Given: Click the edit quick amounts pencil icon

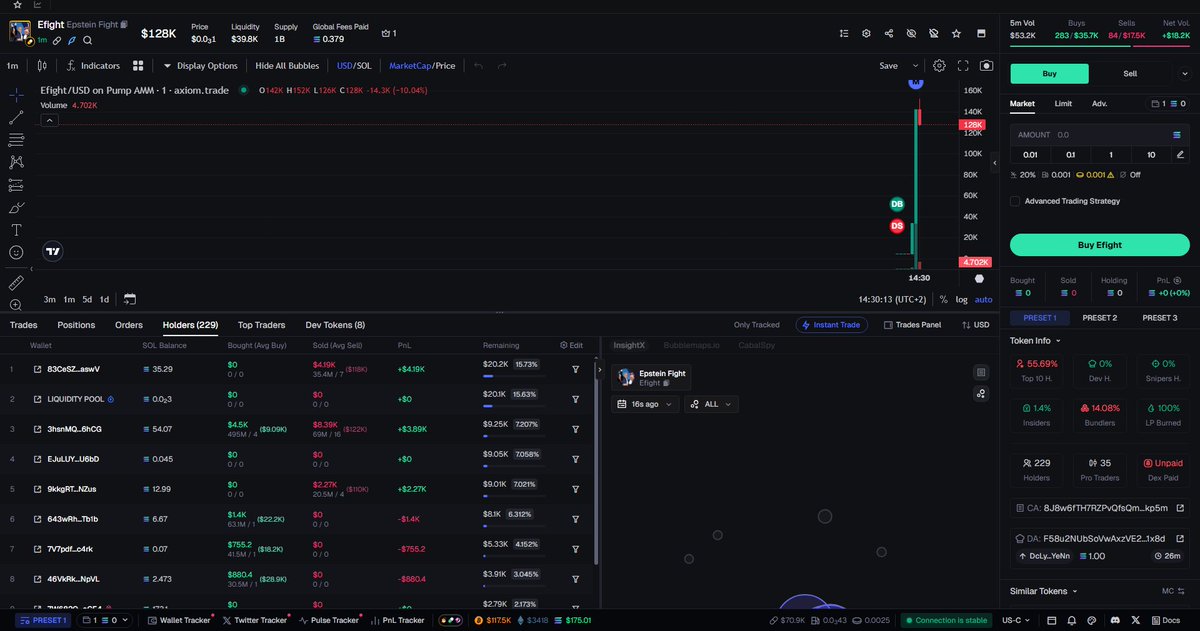Looking at the screenshot, I should tap(1181, 154).
